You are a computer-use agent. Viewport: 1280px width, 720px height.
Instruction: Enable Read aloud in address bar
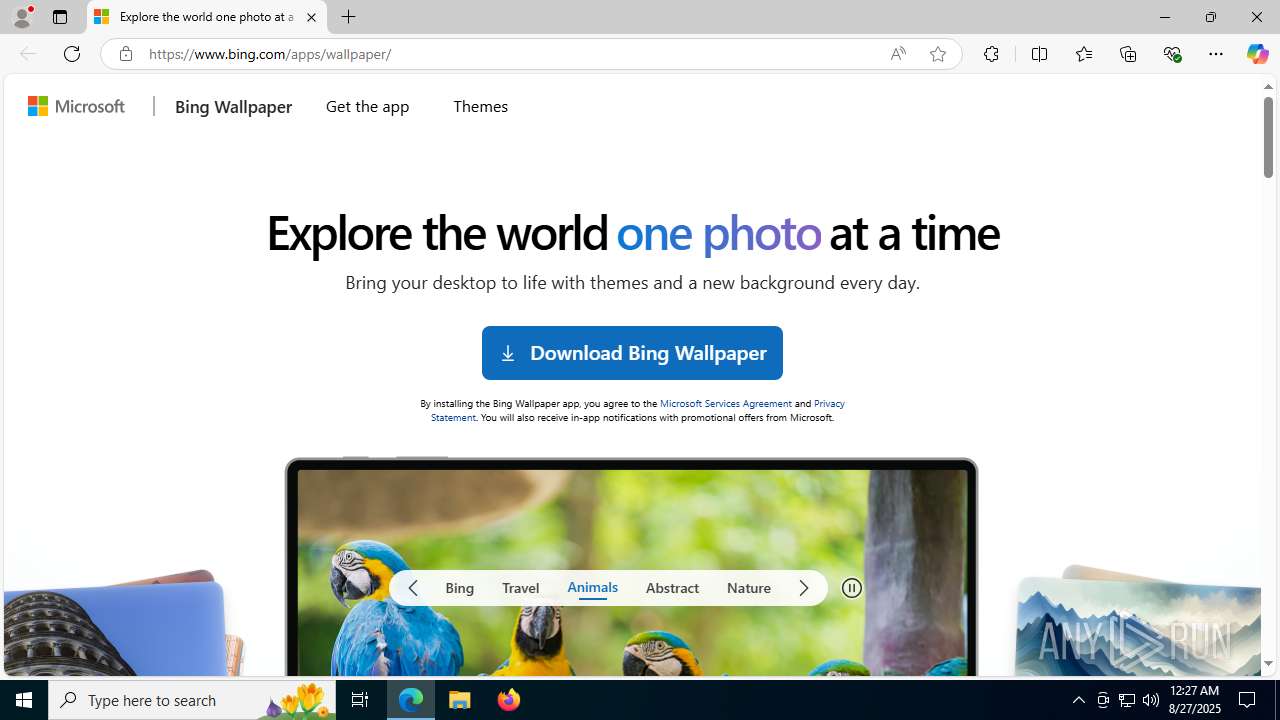click(x=898, y=54)
